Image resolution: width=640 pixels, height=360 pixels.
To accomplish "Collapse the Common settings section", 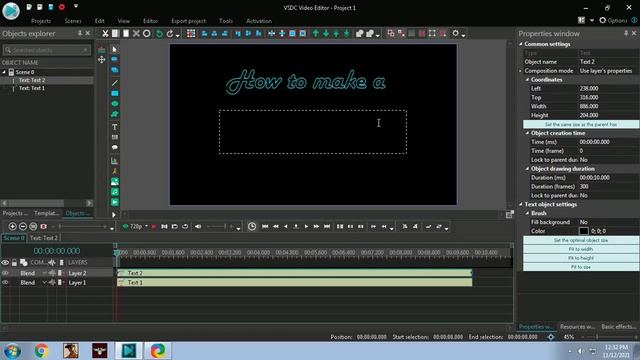I will 521,44.
